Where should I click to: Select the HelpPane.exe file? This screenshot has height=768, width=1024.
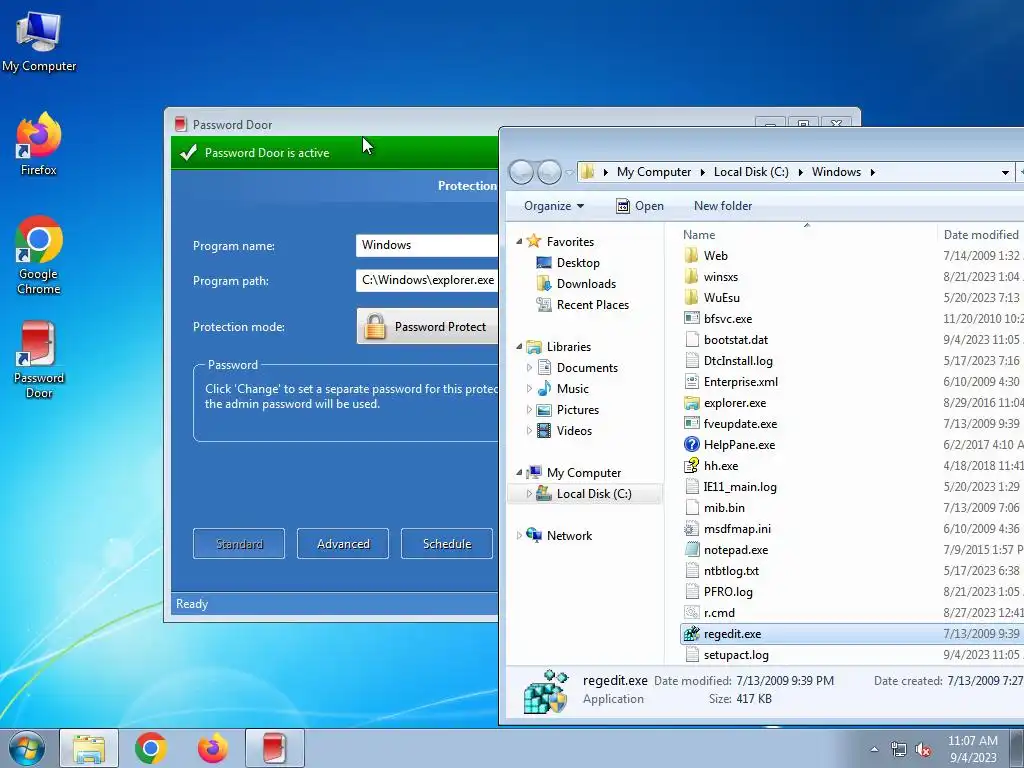click(x=739, y=445)
